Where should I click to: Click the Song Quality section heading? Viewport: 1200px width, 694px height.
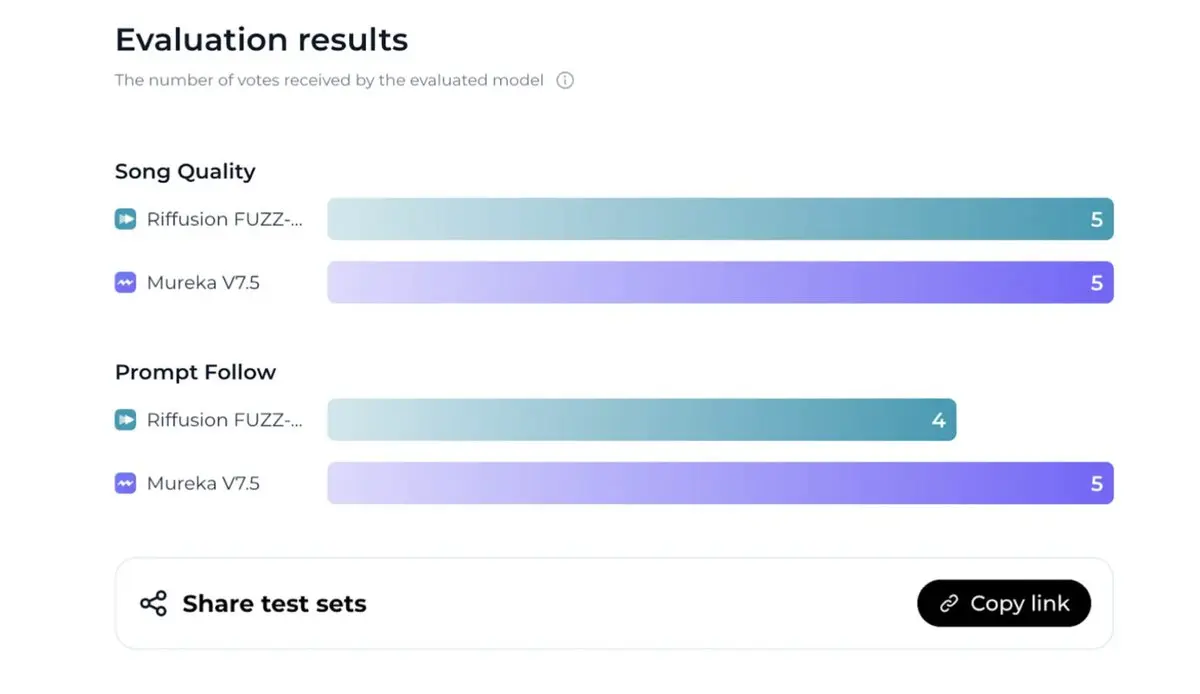185,172
